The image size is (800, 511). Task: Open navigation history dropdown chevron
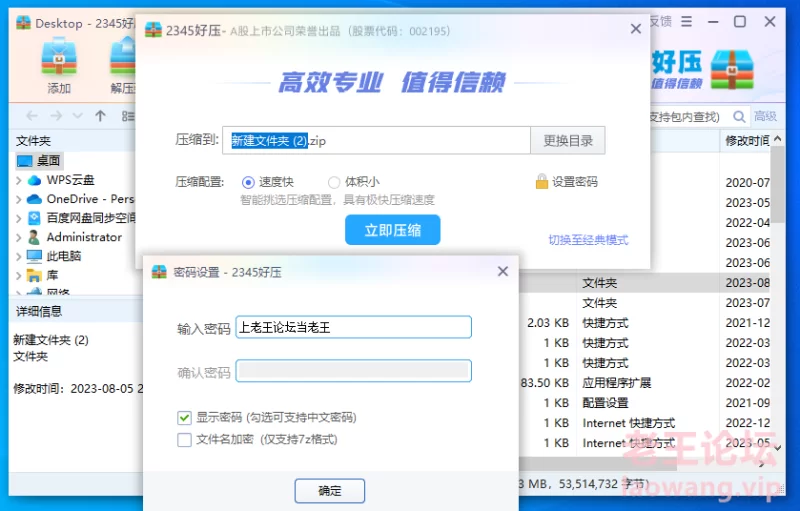(78, 116)
